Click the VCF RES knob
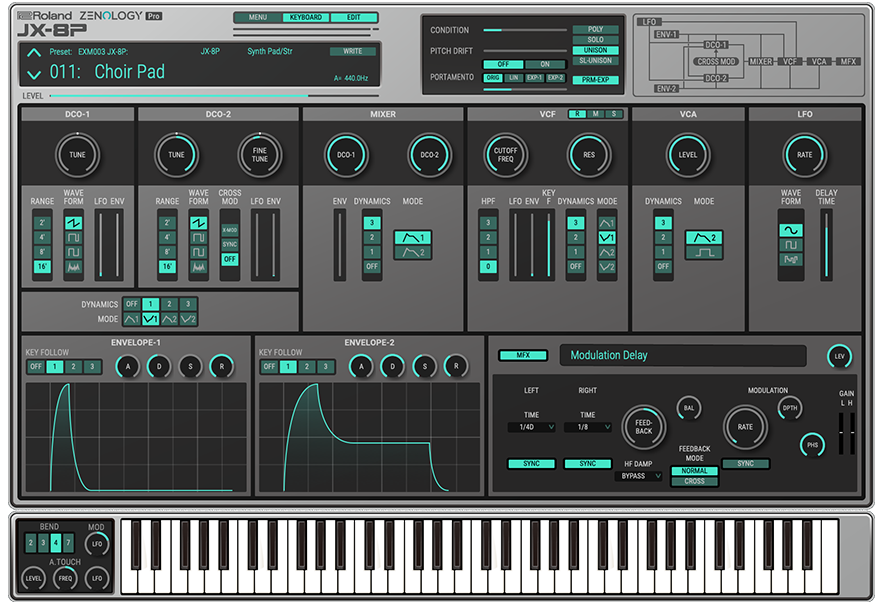880x607 pixels. [x=589, y=155]
